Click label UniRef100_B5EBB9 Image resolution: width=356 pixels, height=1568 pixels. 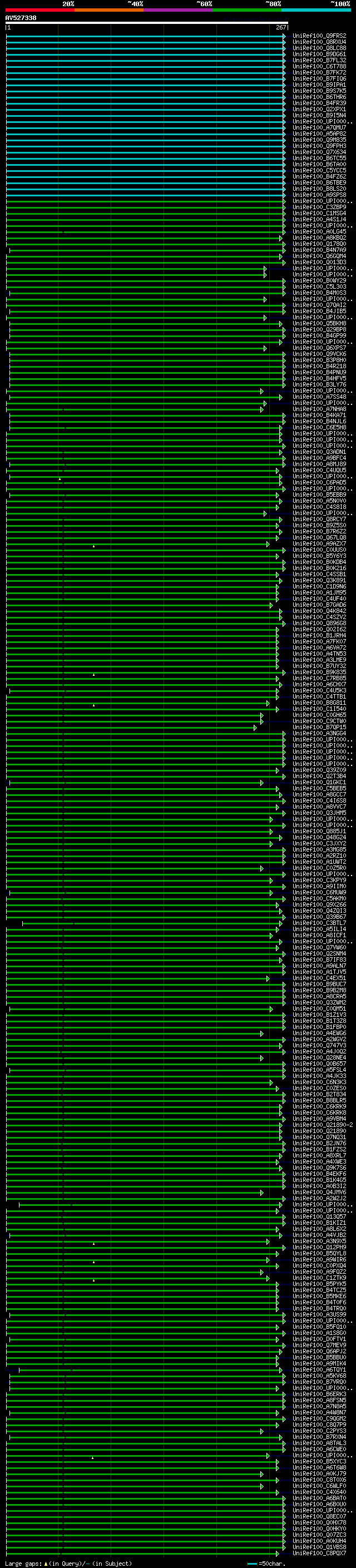[319, 495]
